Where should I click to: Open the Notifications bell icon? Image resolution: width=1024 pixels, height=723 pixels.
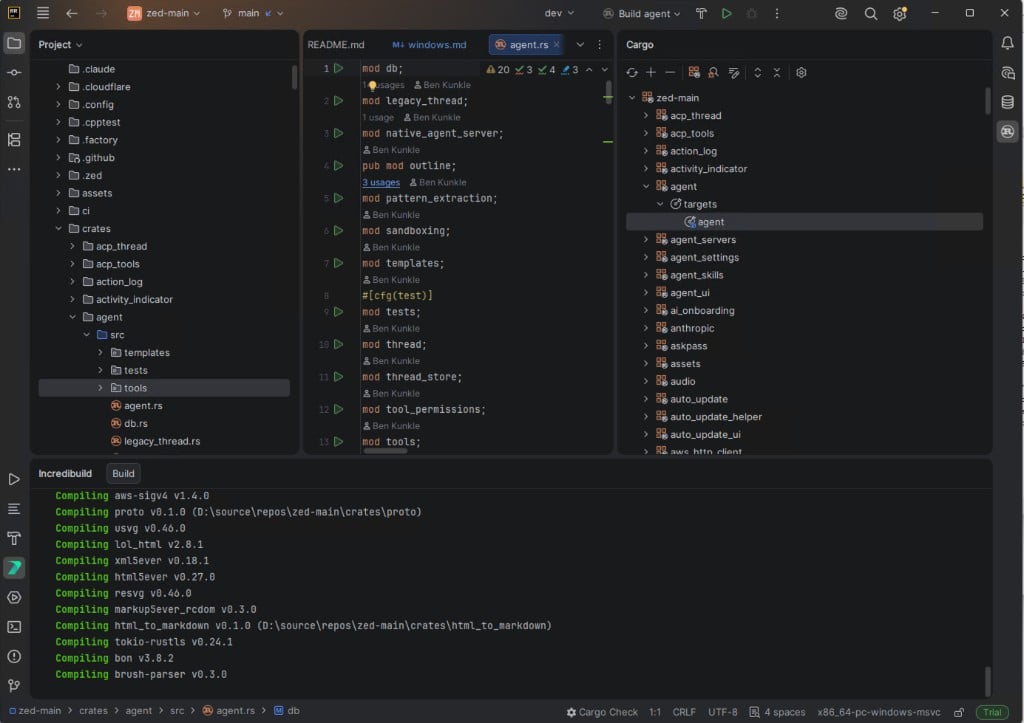pos(1008,44)
